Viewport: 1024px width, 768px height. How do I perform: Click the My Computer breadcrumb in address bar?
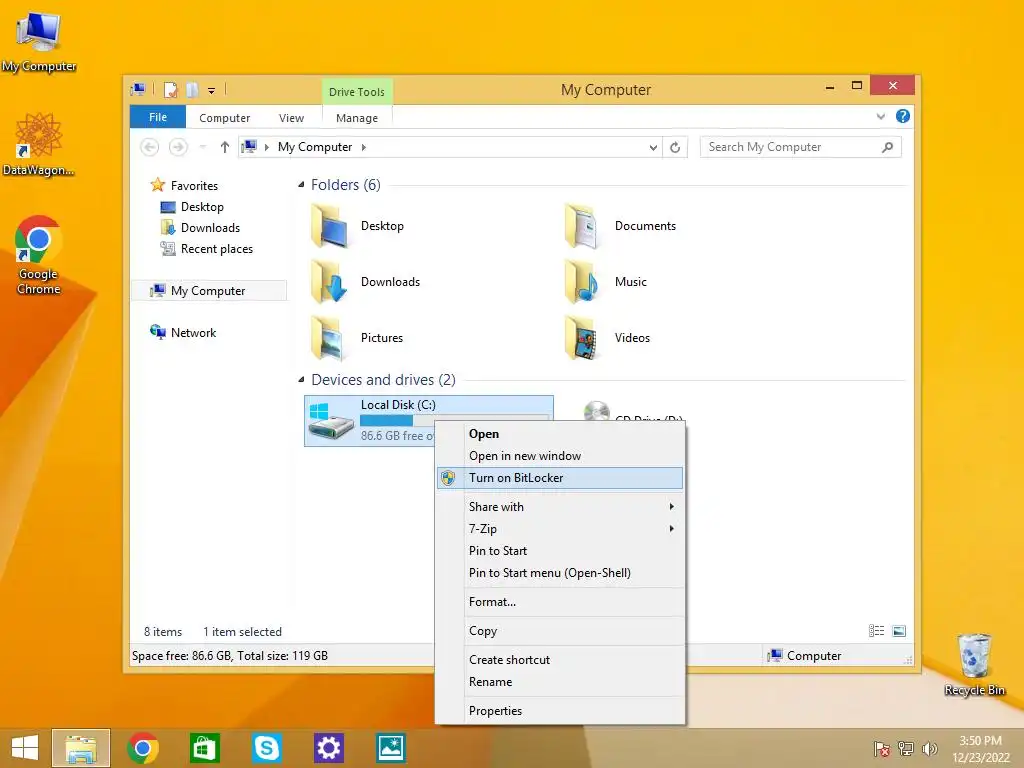pyautogui.click(x=315, y=147)
